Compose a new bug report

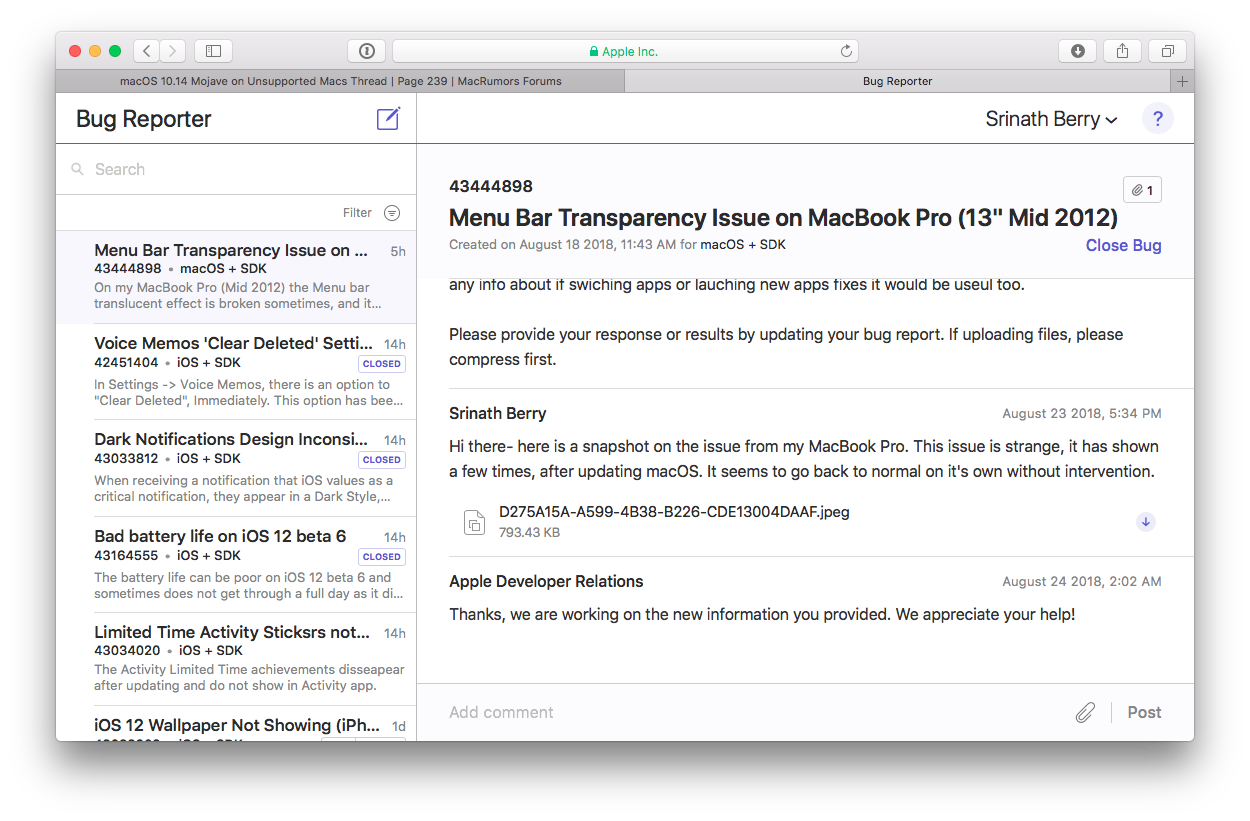click(388, 119)
